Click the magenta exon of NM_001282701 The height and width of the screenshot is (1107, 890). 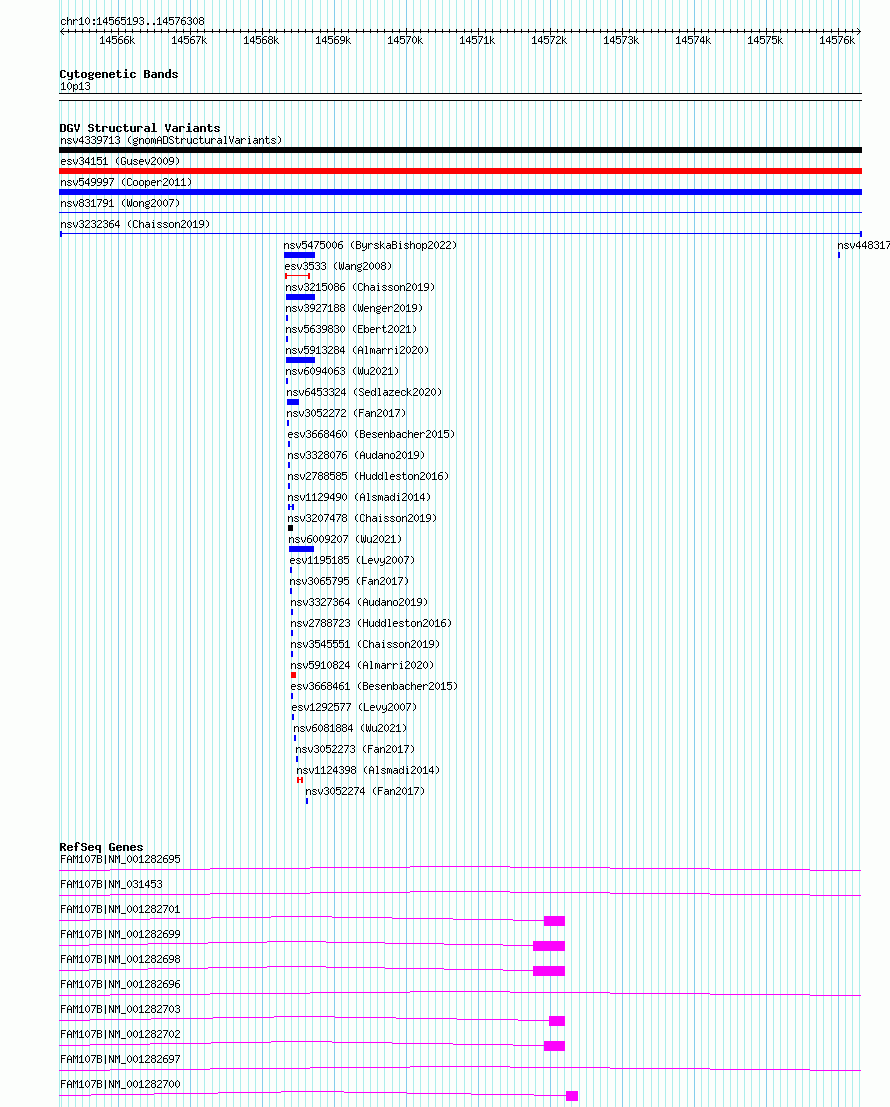(554, 921)
